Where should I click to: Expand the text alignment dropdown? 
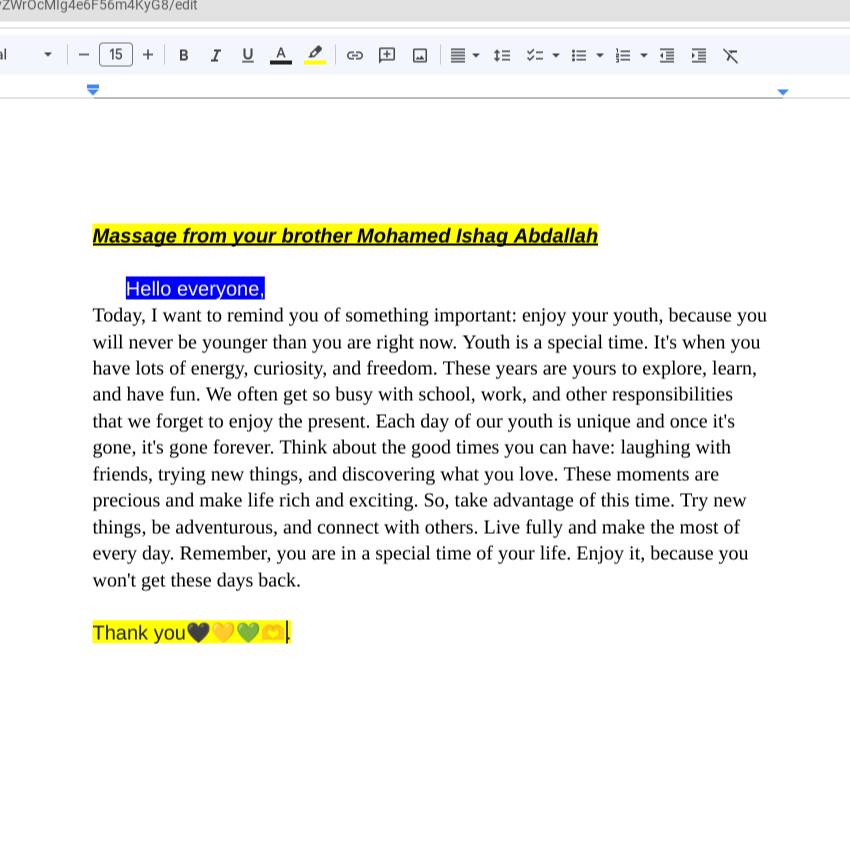tap(476, 55)
